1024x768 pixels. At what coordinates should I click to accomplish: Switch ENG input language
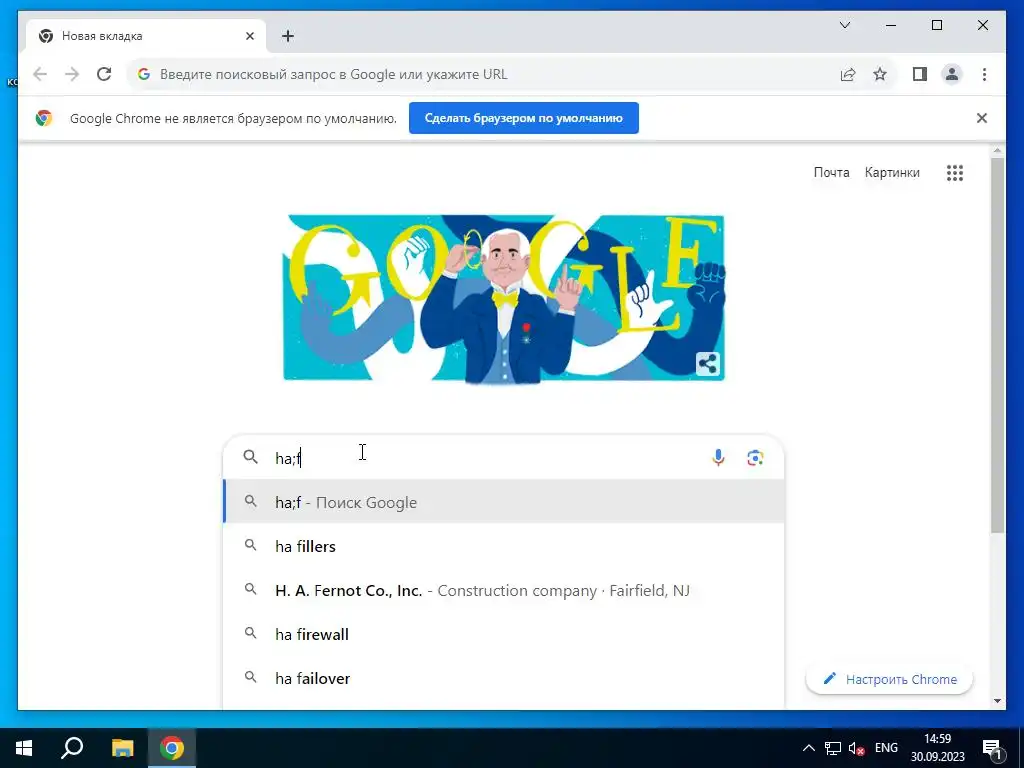[x=886, y=748]
